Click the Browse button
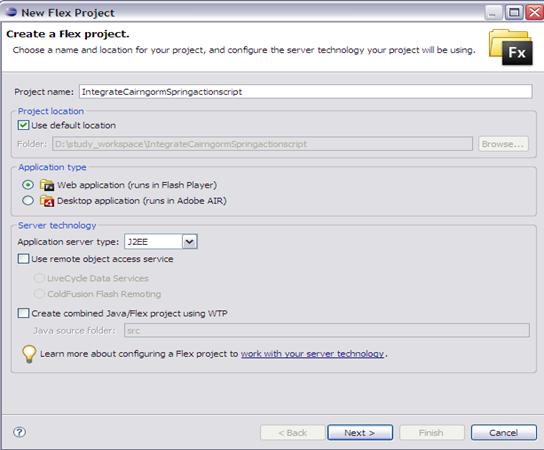Viewport: 544px width, 450px height. tap(503, 144)
